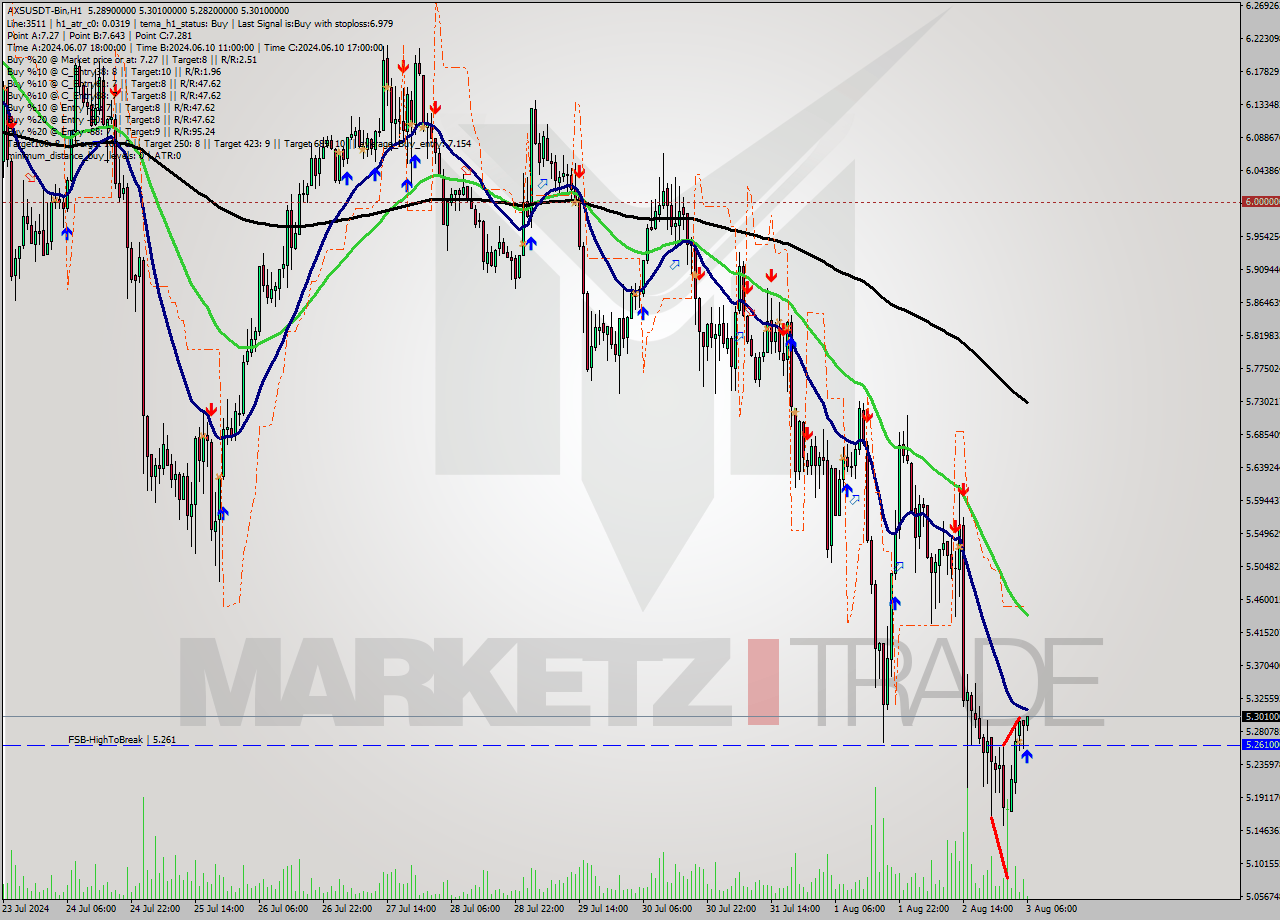Click the 6.17829 price axis label
The height and width of the screenshot is (920, 1280).
click(x=1263, y=72)
